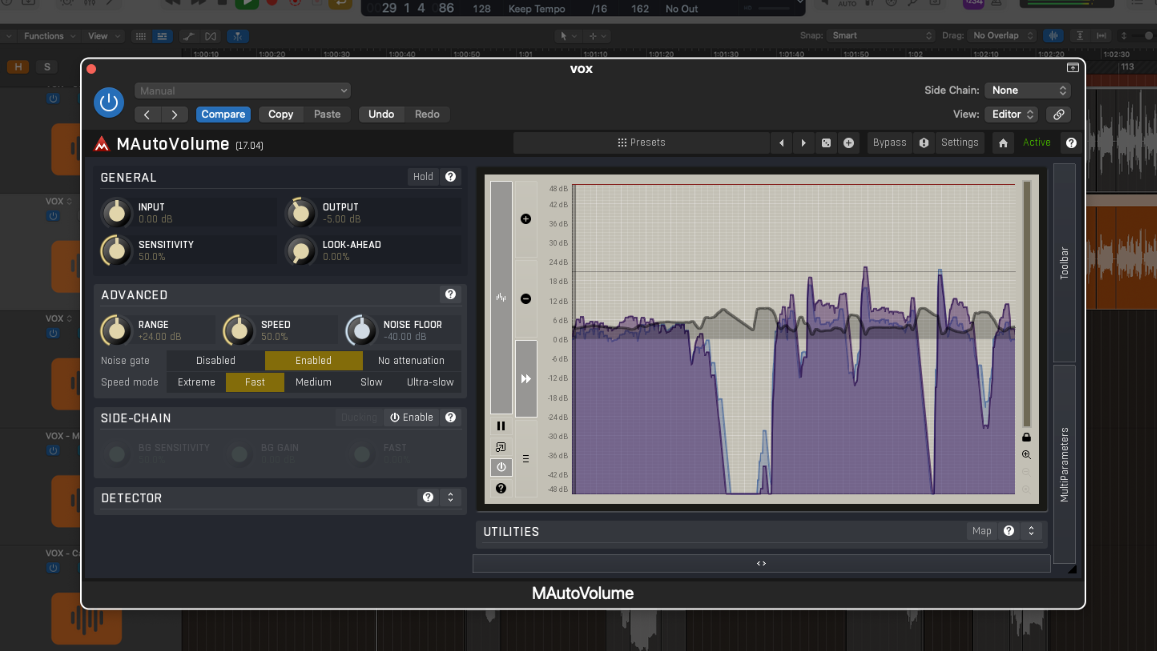1157x651 pixels.
Task: Click the Speed knob
Action: [238, 330]
